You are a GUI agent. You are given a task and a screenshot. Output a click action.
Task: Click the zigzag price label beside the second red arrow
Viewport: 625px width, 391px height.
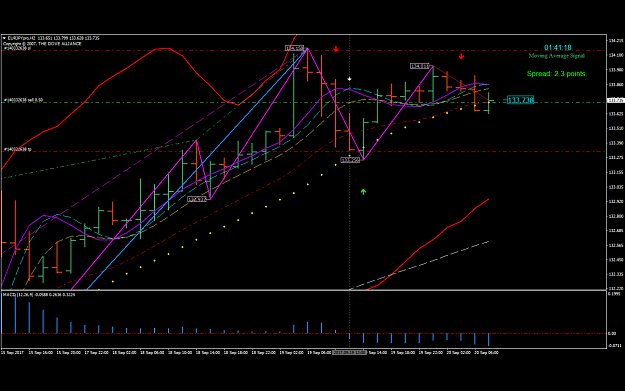coord(420,66)
